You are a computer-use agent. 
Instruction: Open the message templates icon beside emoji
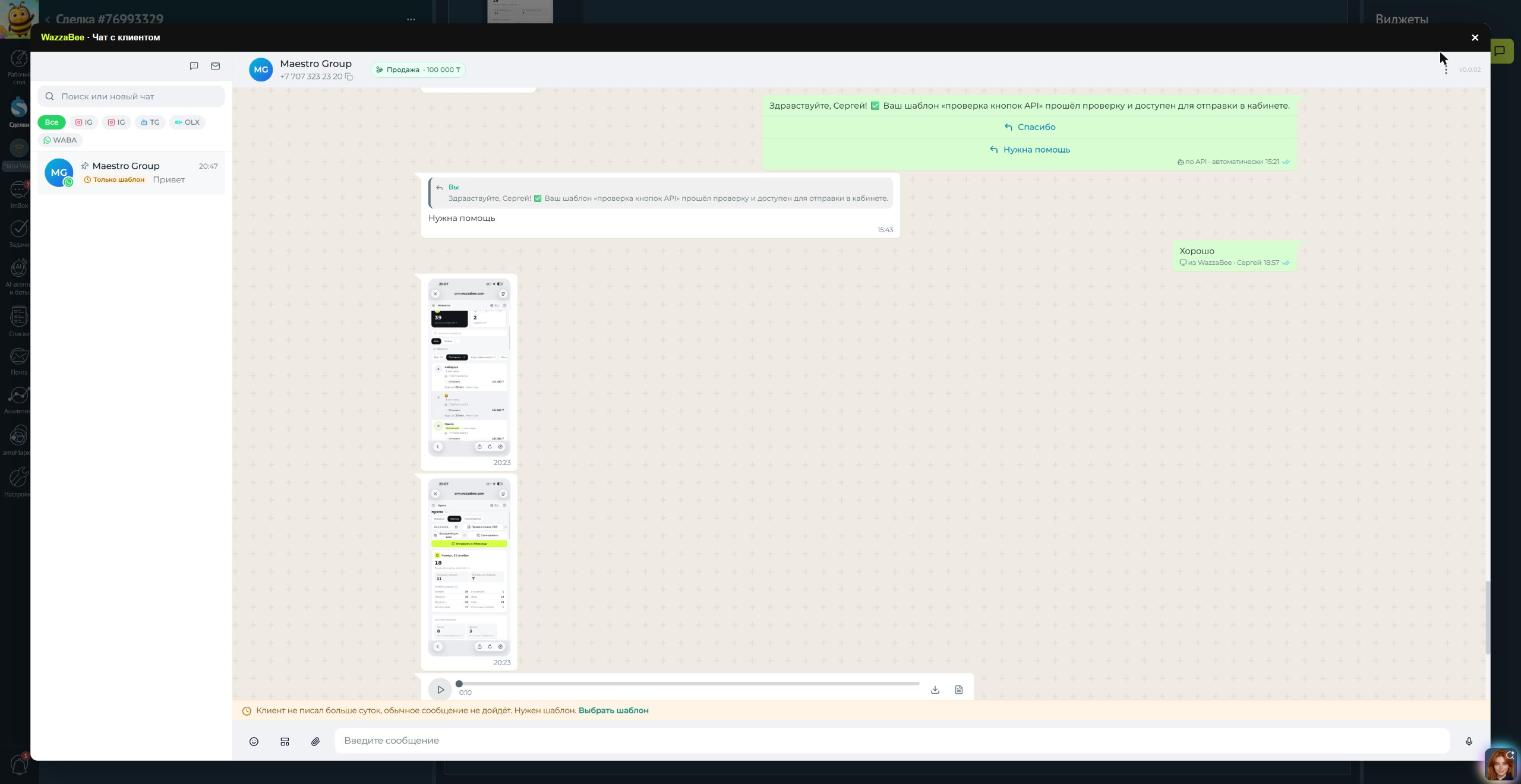tap(285, 741)
